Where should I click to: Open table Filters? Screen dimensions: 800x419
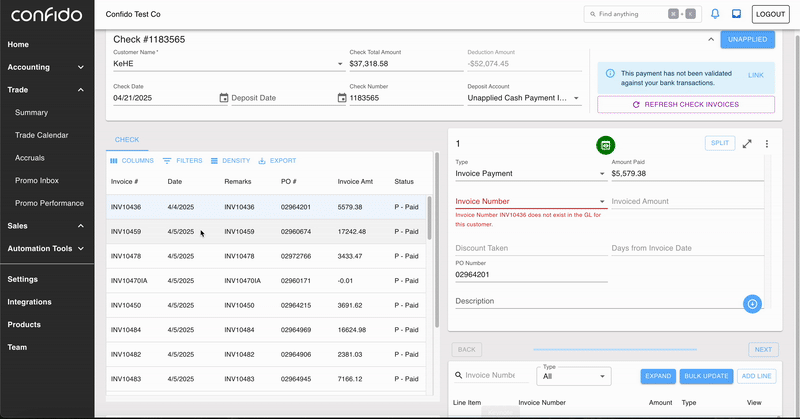[182, 161]
